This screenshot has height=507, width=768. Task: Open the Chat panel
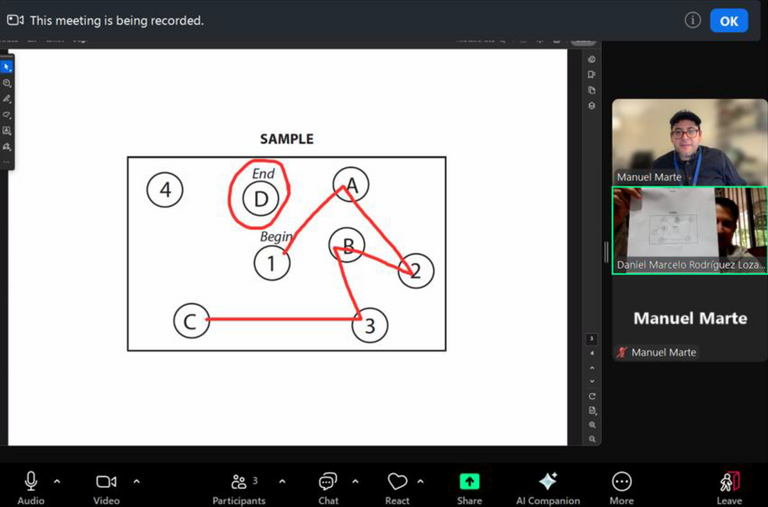click(328, 488)
